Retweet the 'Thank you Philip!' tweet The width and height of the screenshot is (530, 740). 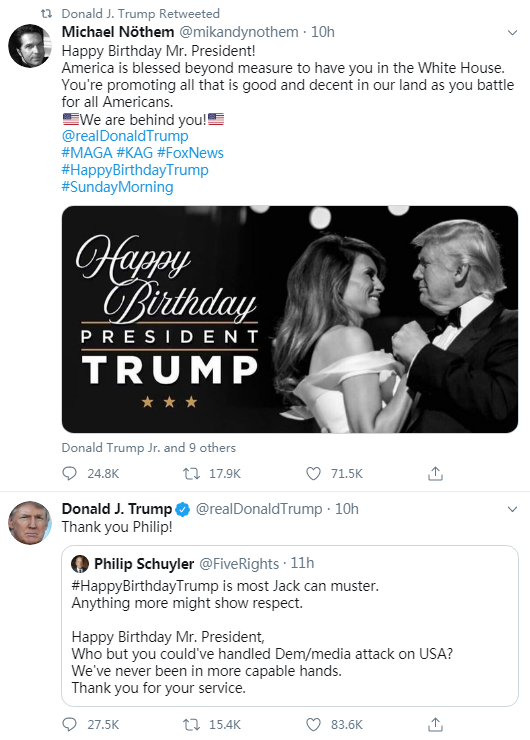[191, 724]
